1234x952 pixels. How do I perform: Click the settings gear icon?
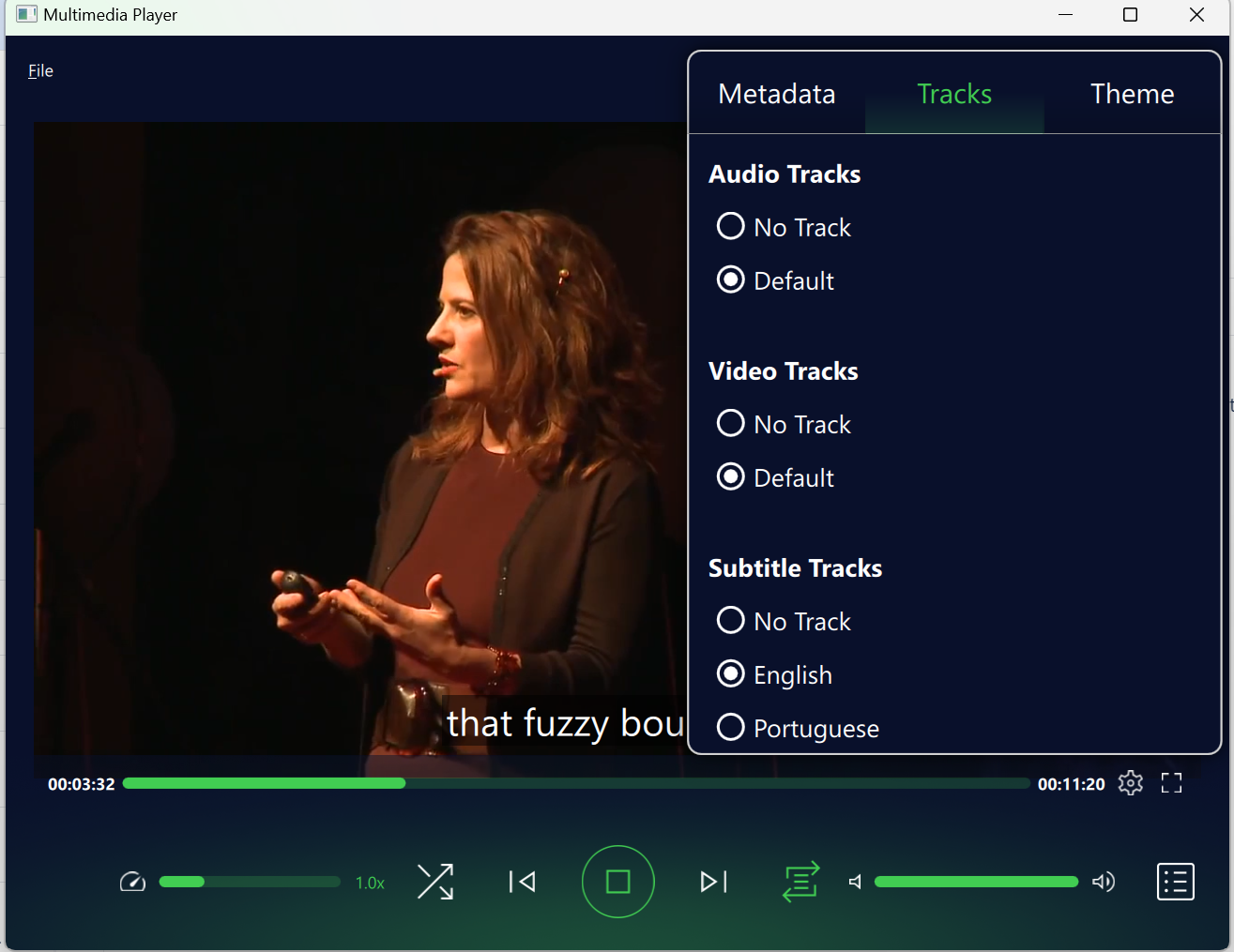click(x=1130, y=783)
